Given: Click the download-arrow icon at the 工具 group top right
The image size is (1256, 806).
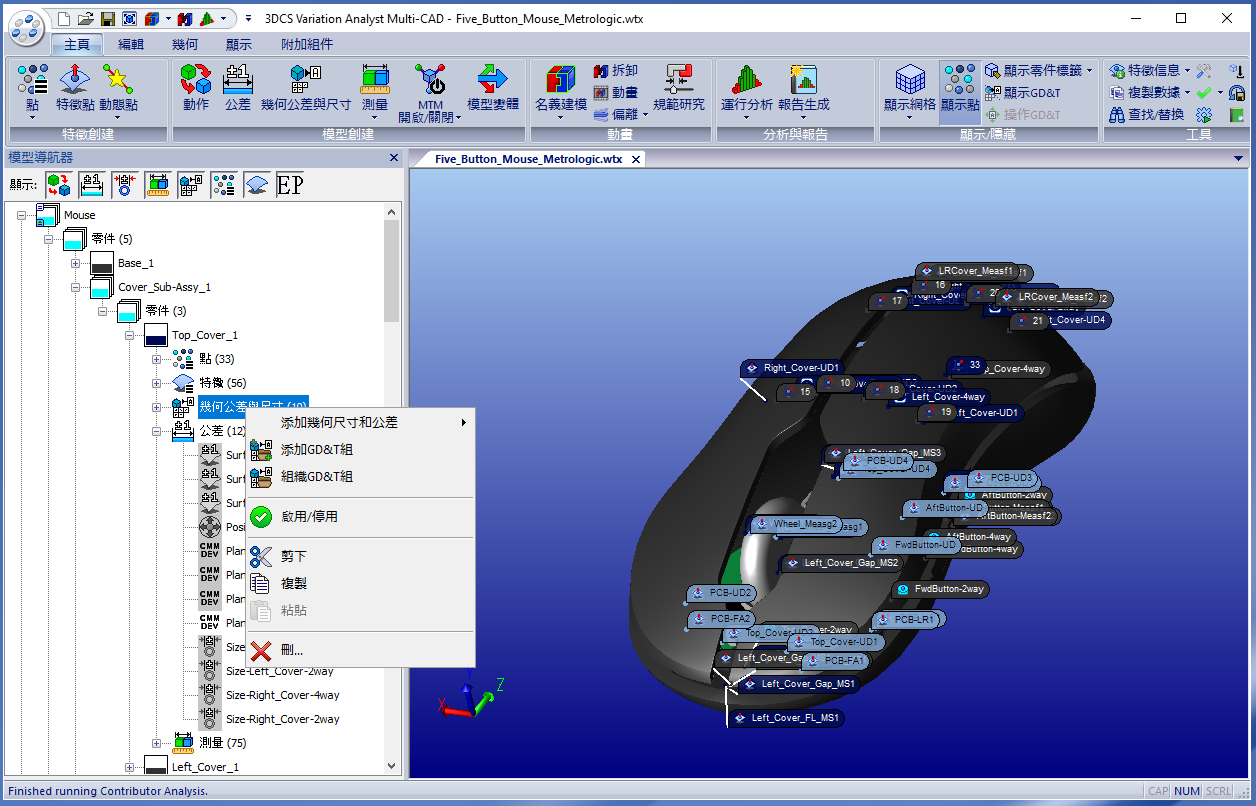Looking at the screenshot, I should (1237, 71).
